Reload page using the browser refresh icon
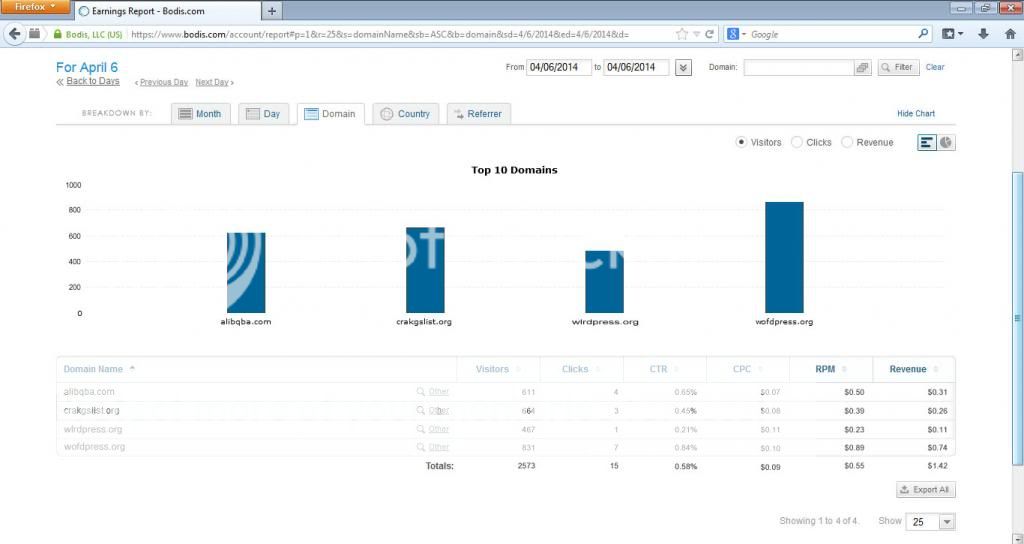The width and height of the screenshot is (1024, 544). pos(710,33)
